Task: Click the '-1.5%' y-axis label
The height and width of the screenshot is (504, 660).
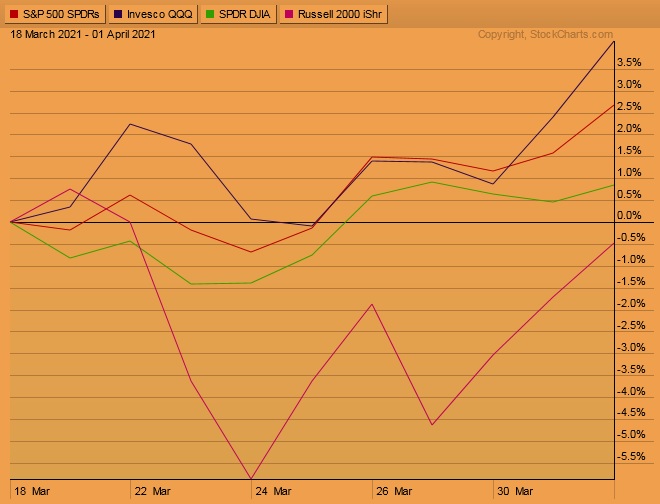Action: pos(631,281)
